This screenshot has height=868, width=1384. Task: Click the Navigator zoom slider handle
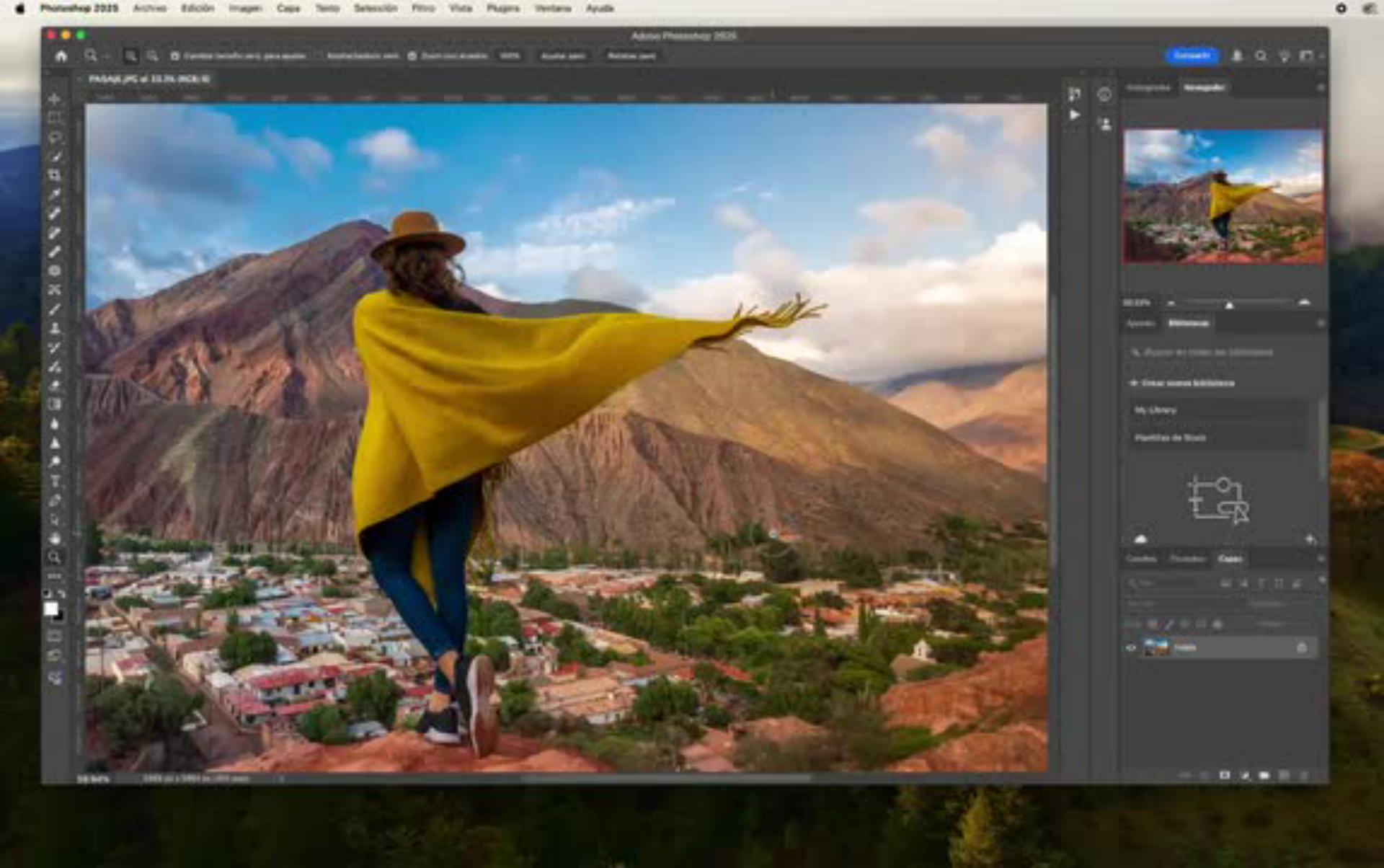point(1230,305)
